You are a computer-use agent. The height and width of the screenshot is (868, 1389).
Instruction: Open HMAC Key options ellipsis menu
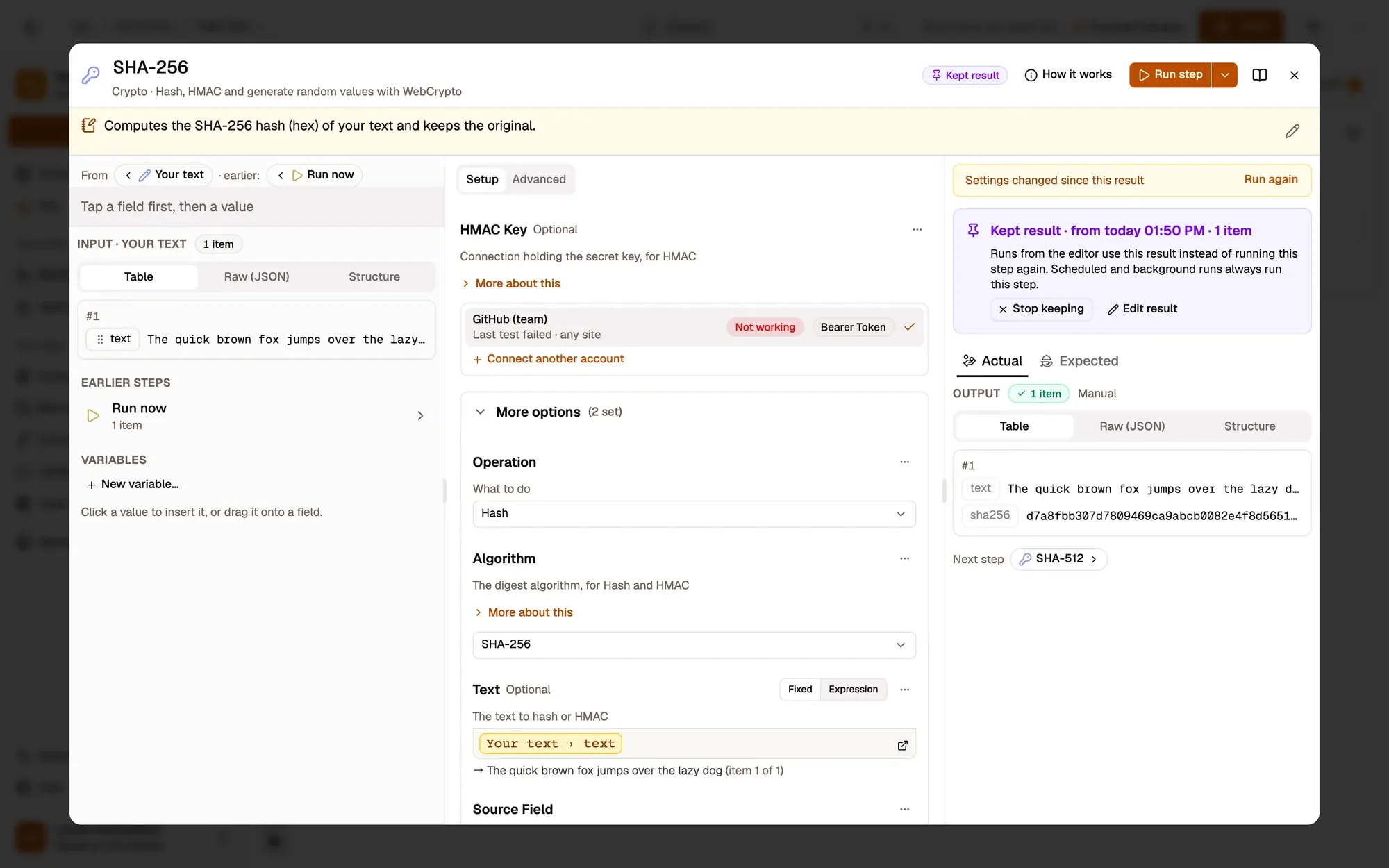(x=917, y=229)
